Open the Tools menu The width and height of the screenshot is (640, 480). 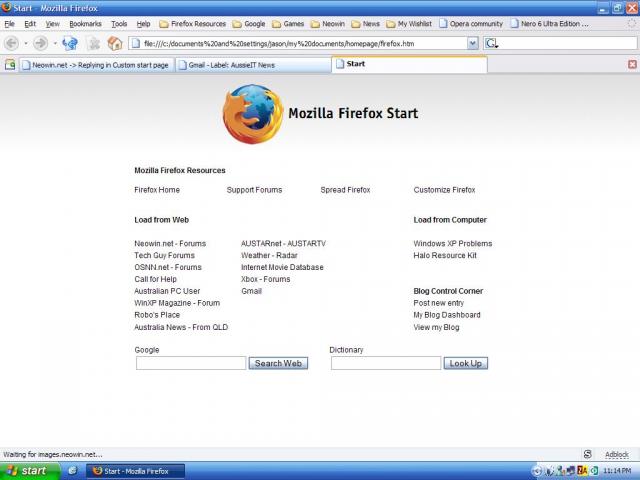(x=119, y=24)
